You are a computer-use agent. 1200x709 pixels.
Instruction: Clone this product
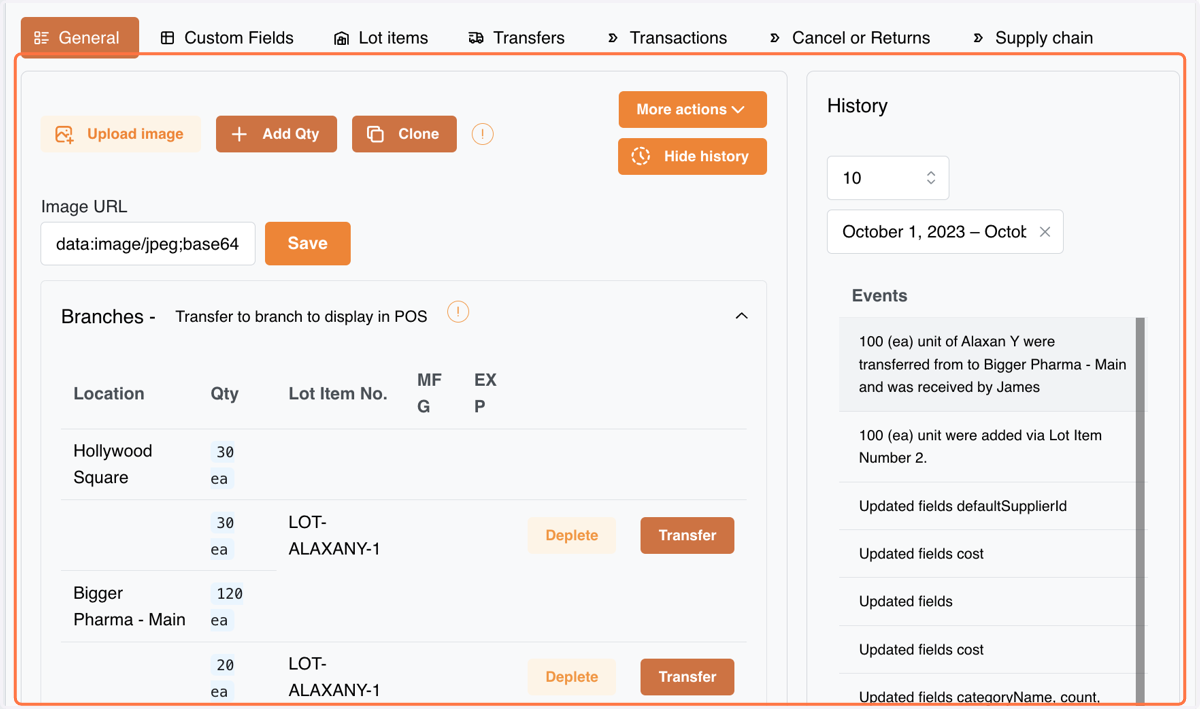(x=404, y=134)
